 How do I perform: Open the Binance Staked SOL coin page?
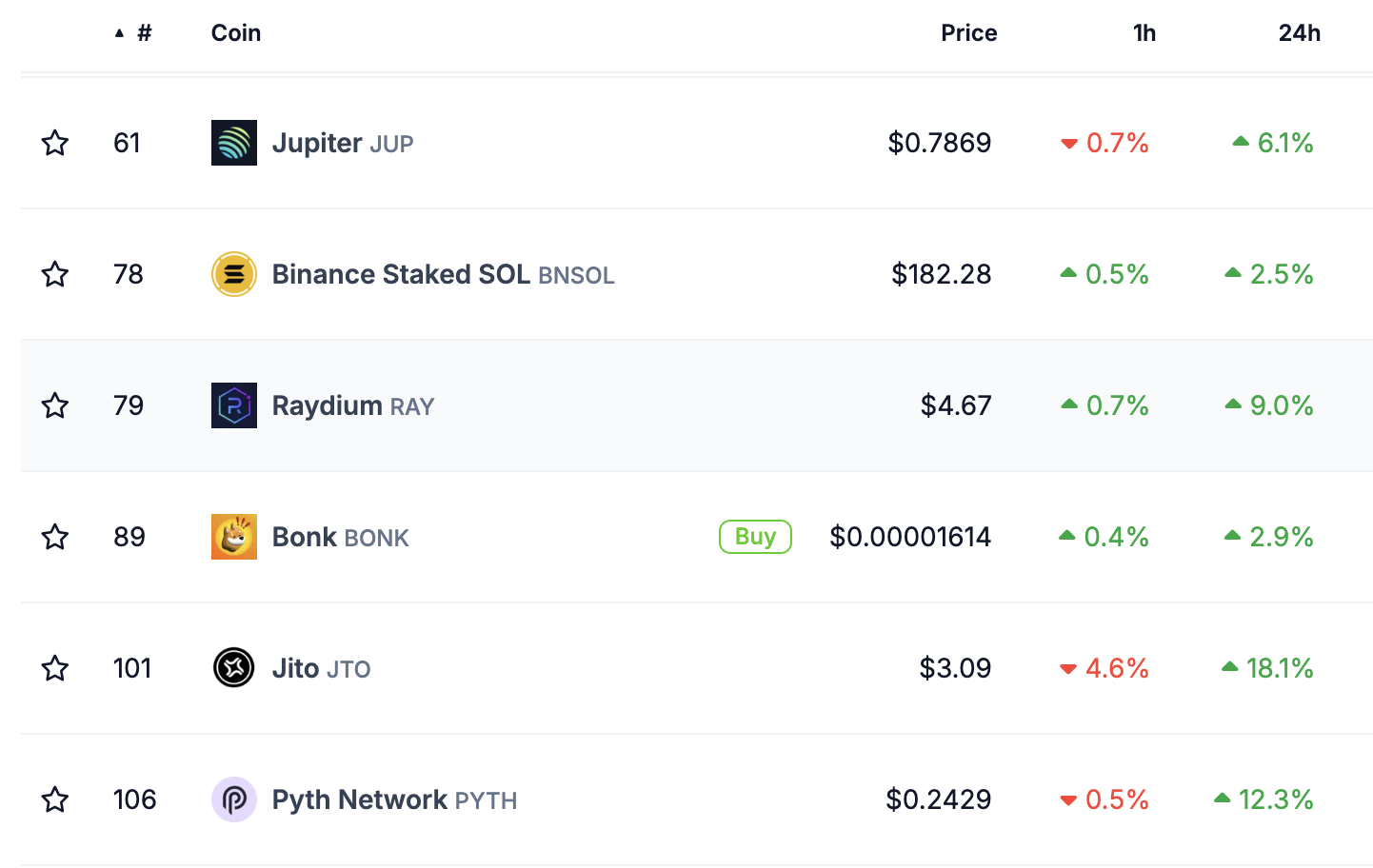443,274
